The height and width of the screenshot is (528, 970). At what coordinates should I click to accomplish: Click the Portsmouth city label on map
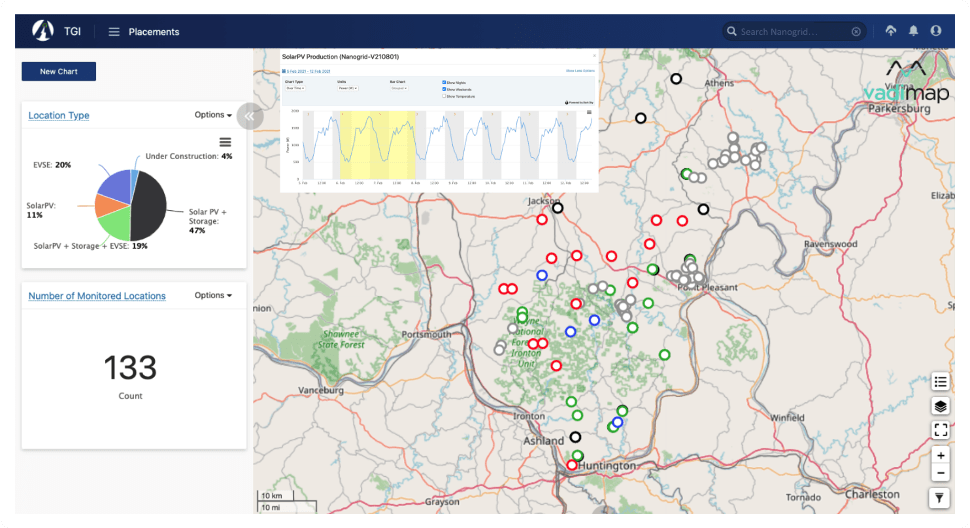(x=426, y=334)
